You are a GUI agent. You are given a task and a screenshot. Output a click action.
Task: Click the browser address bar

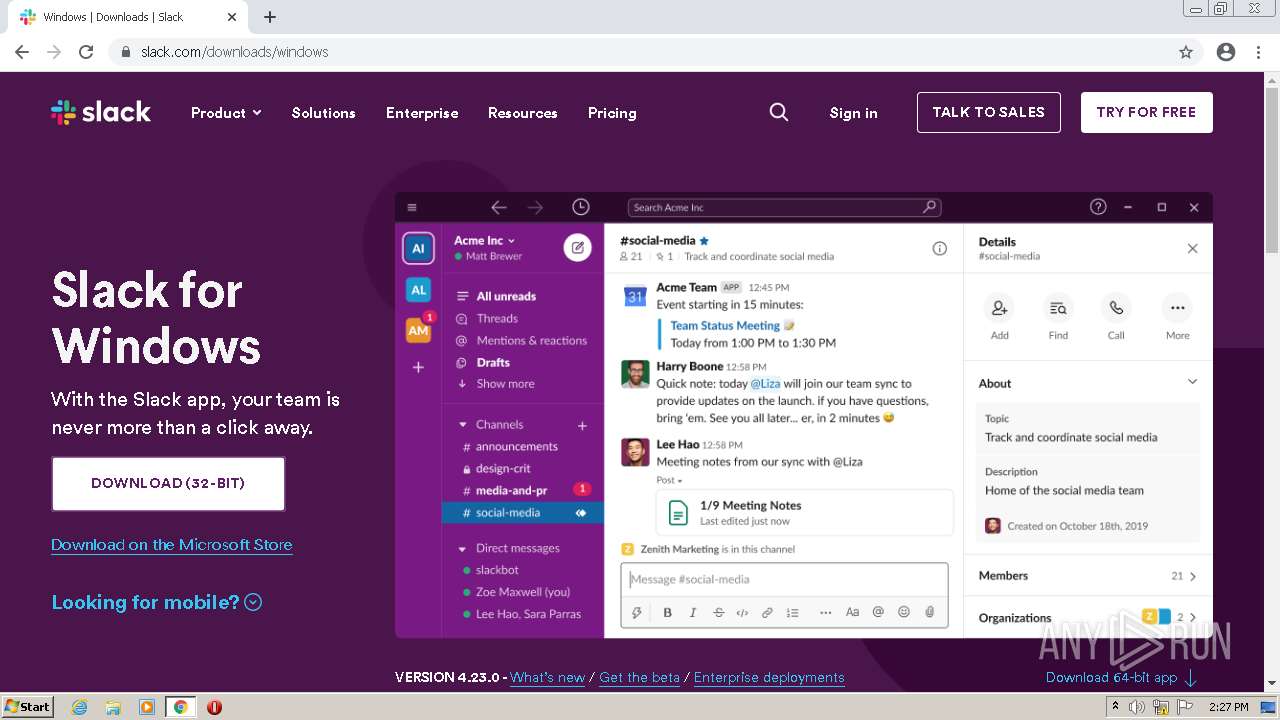(x=640, y=52)
